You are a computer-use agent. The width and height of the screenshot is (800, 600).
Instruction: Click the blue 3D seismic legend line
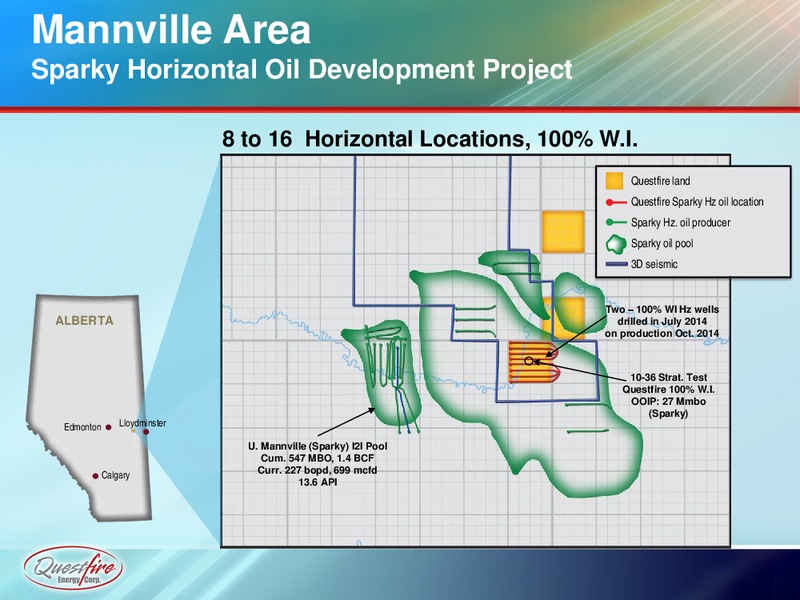coord(616,264)
